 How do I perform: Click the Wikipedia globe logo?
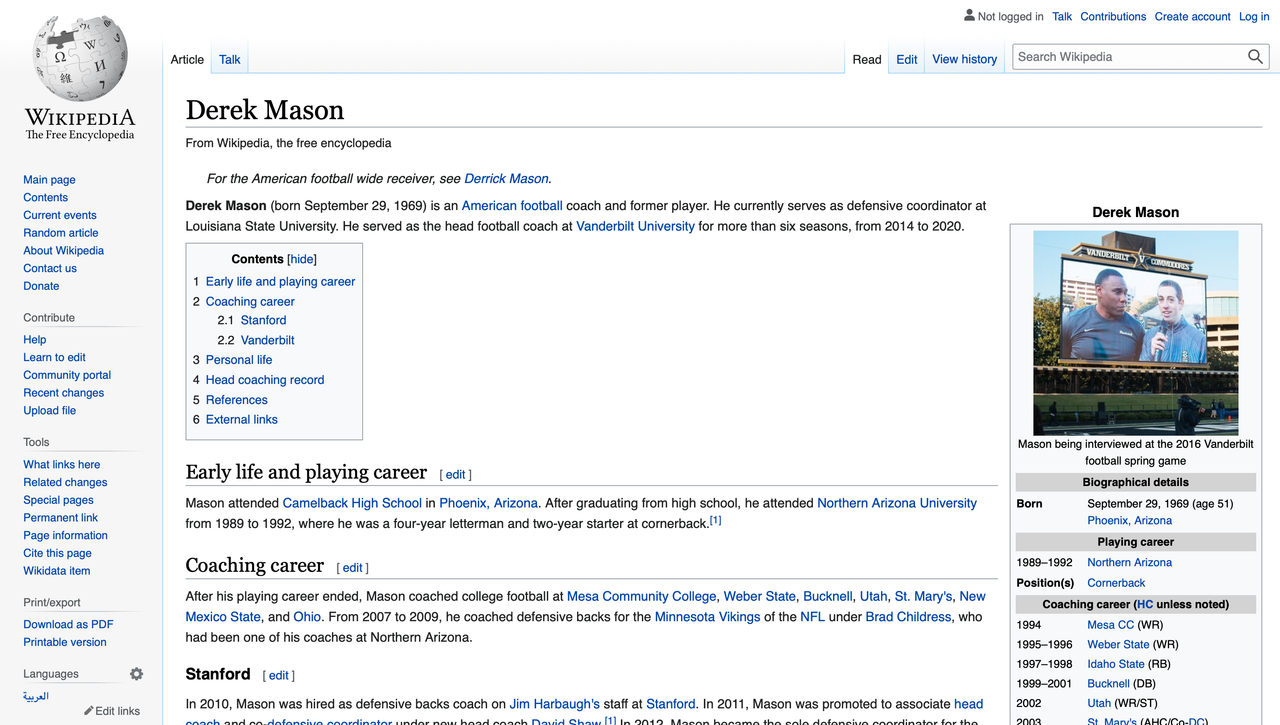[x=80, y=58]
